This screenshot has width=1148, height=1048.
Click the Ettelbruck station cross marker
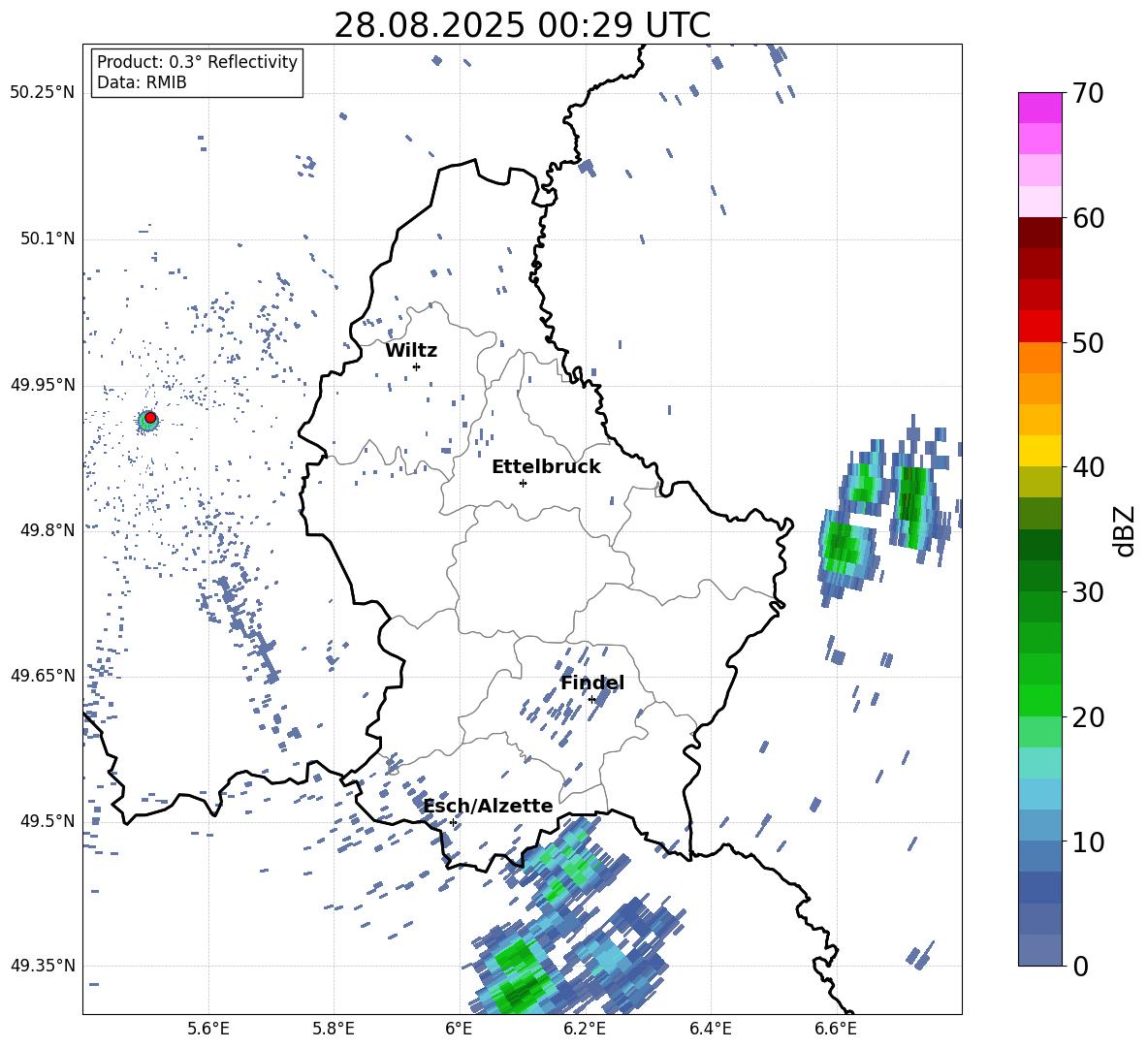(x=523, y=483)
